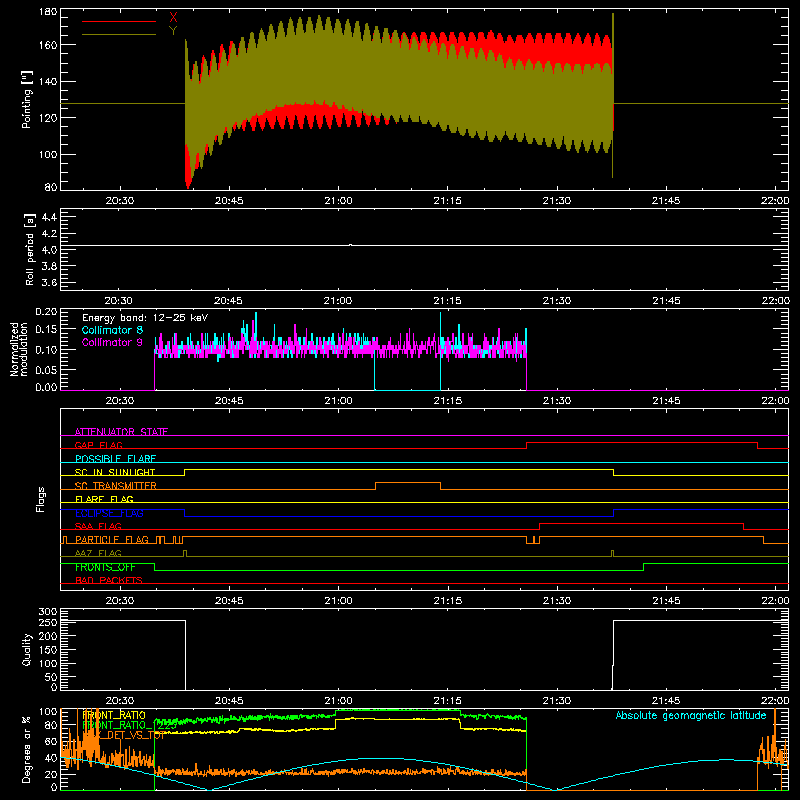Click the 'Flags' vertical axis title
The height and width of the screenshot is (800, 800).
pos(41,499)
